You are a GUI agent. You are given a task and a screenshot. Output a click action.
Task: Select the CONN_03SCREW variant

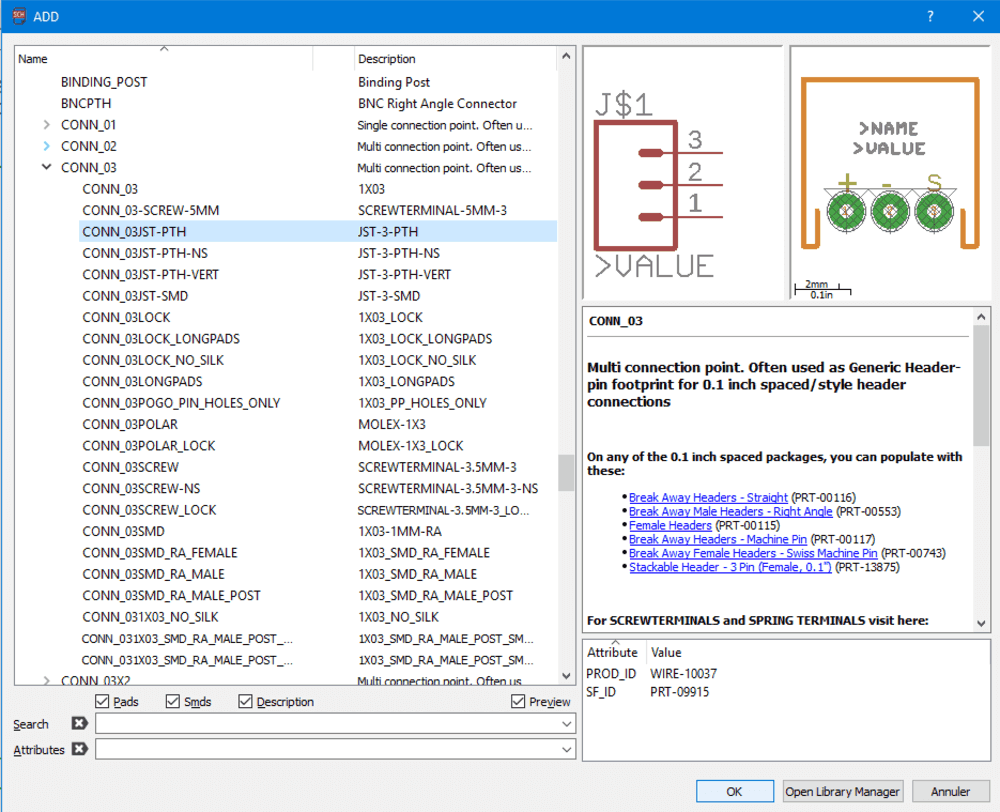(x=131, y=467)
